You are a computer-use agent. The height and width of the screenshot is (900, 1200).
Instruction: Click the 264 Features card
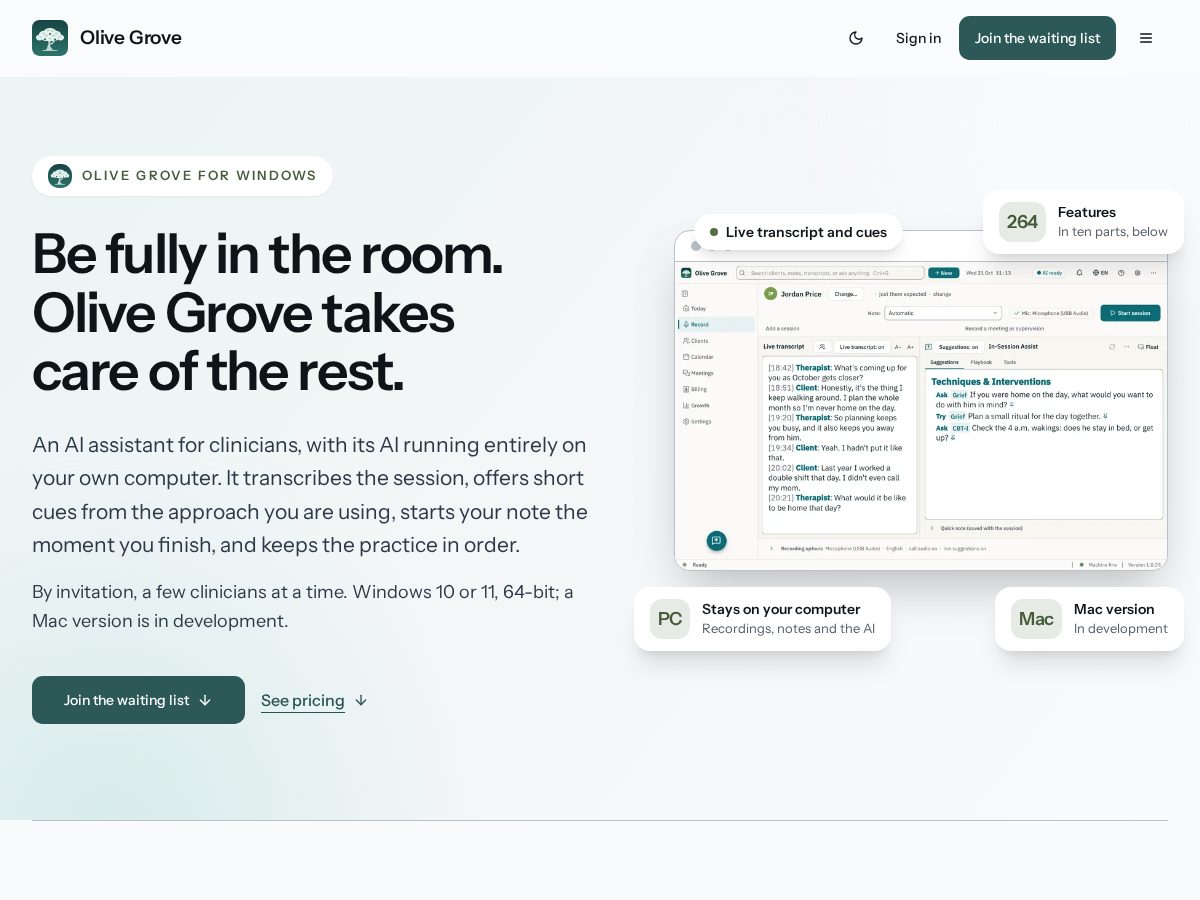(1083, 222)
